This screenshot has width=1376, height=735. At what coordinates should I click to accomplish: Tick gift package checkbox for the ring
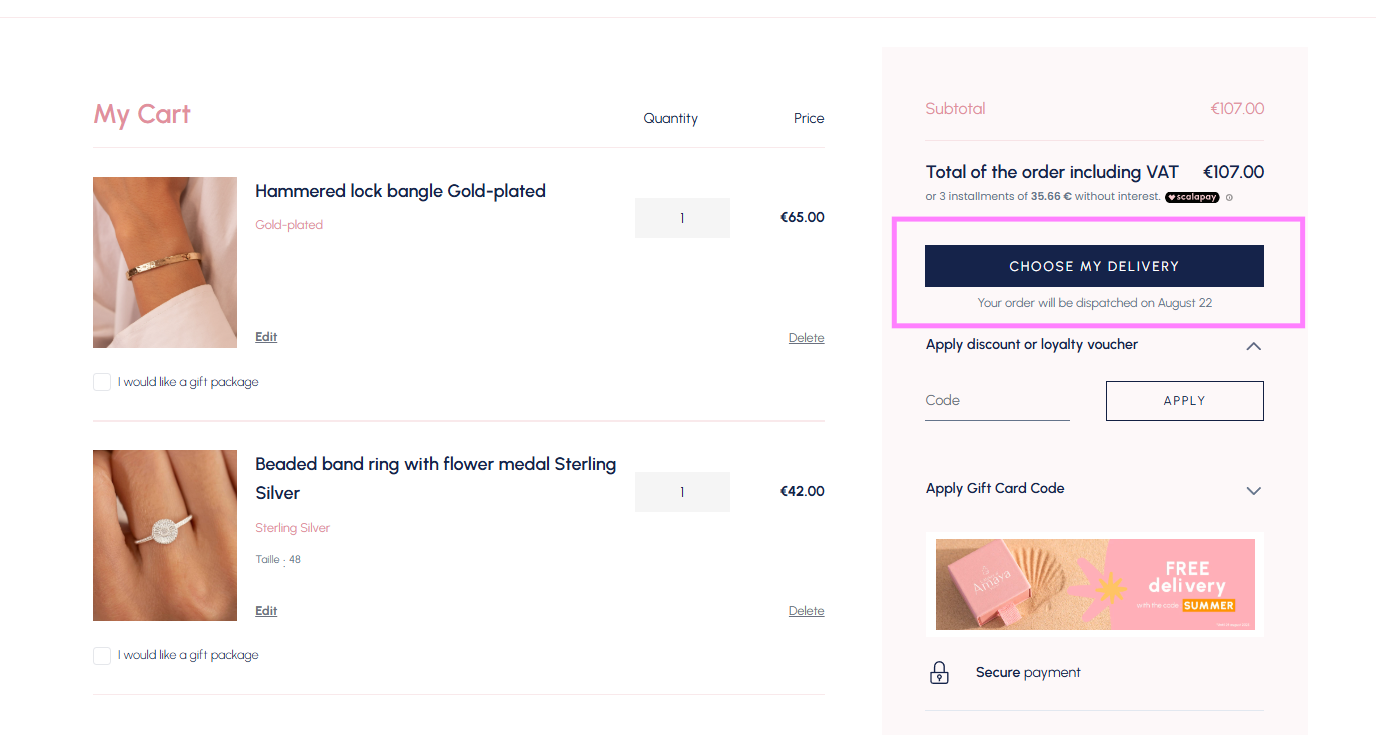[102, 655]
